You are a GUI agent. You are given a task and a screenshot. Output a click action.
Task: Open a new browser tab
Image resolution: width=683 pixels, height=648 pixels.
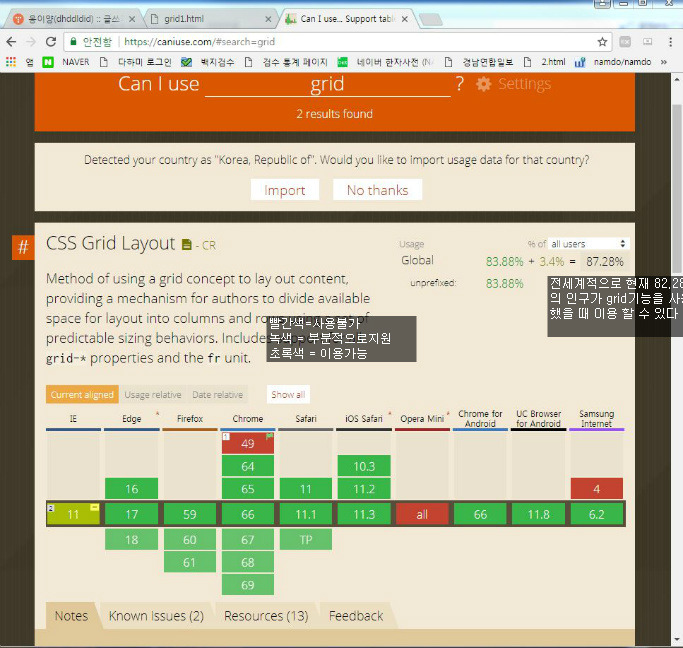click(431, 20)
